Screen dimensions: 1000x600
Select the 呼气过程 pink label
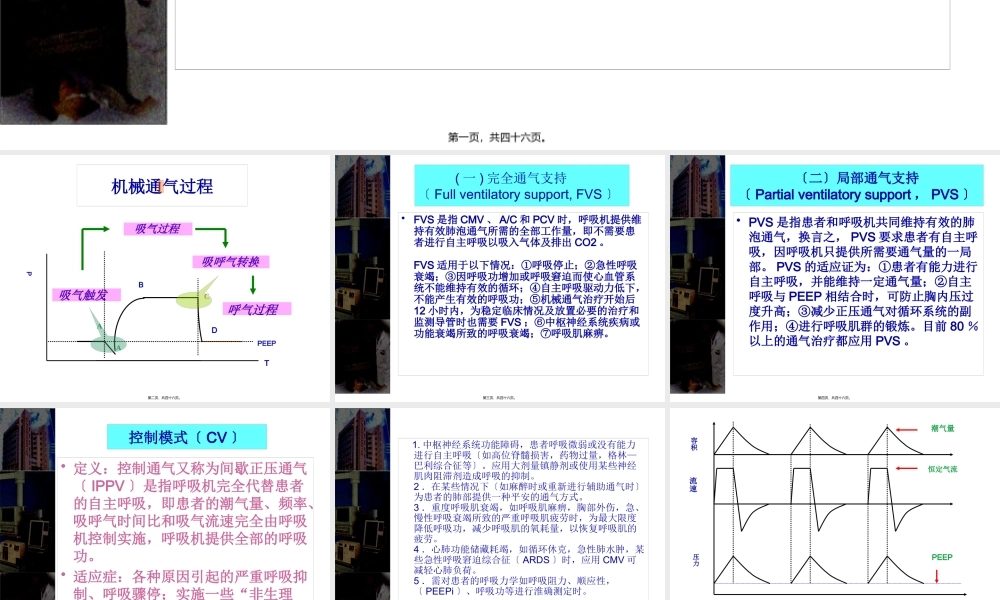258,309
